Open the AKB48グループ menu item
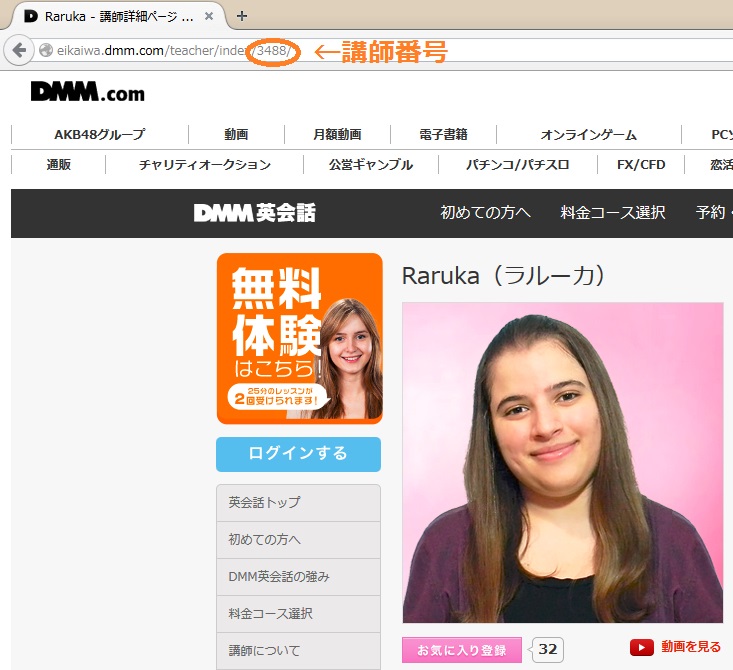733x670 pixels. pyautogui.click(x=100, y=135)
